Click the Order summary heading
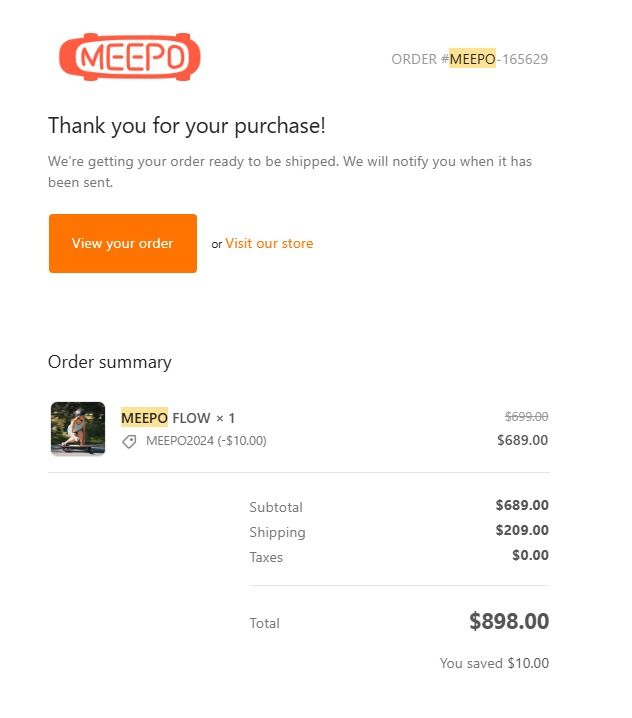632x718 pixels. pyautogui.click(x=110, y=362)
